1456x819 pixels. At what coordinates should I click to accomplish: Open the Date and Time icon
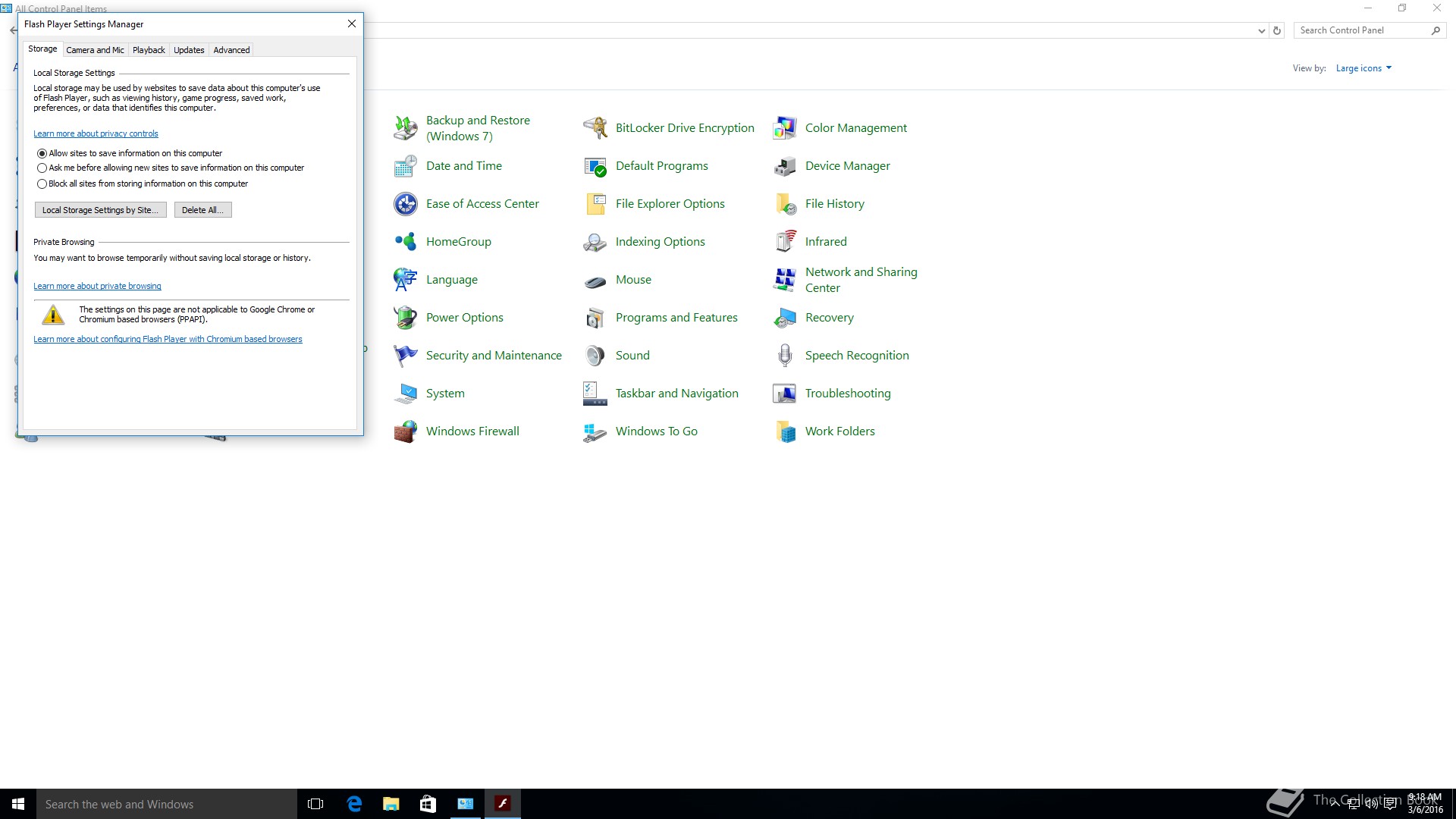click(x=406, y=166)
